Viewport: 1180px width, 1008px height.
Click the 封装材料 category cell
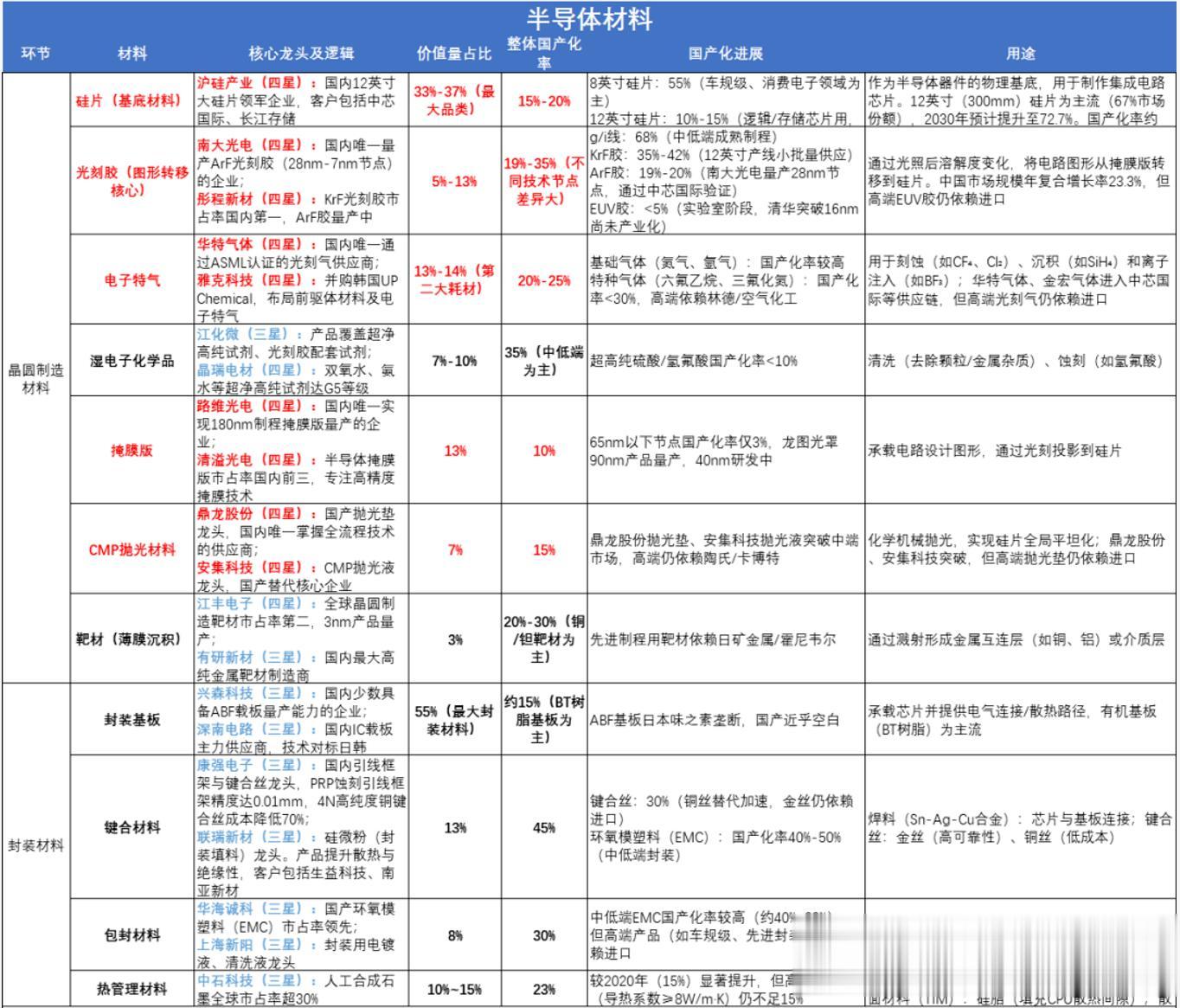(x=35, y=845)
